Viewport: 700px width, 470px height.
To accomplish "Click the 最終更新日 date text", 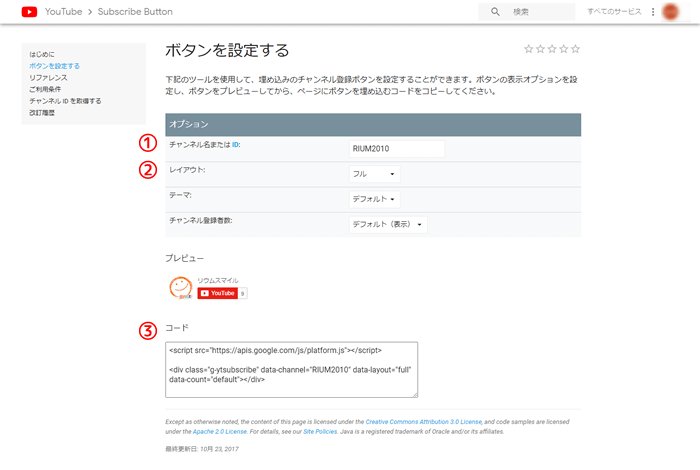I will [x=202, y=449].
